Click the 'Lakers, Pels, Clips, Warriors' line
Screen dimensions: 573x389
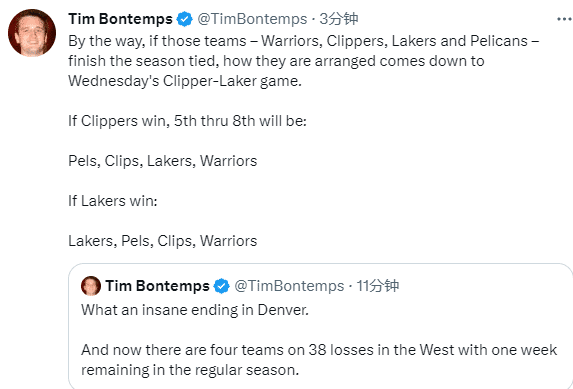click(x=163, y=241)
